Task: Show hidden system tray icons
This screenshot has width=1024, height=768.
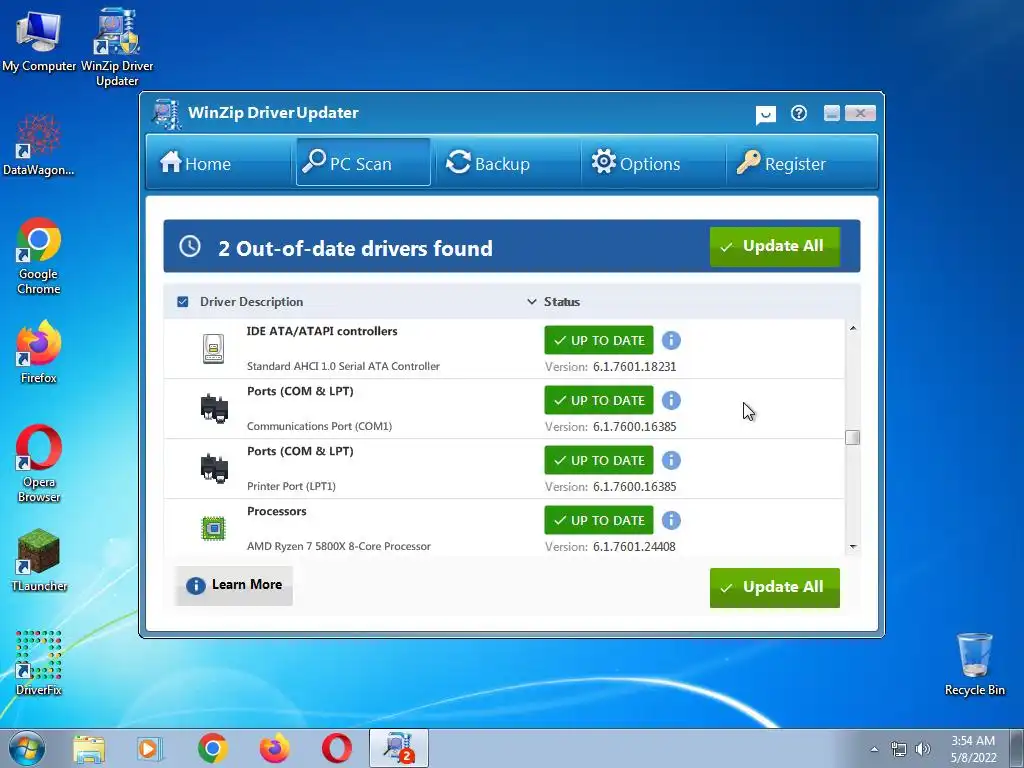Action: [874, 749]
